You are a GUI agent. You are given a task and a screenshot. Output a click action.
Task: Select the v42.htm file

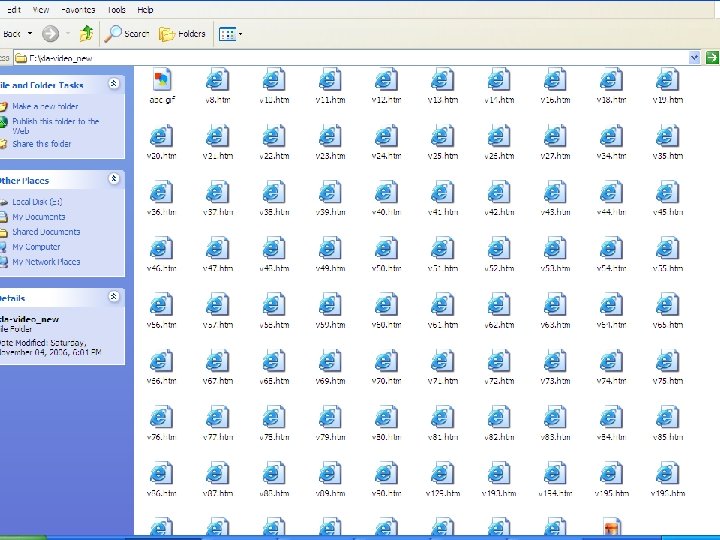499,198
